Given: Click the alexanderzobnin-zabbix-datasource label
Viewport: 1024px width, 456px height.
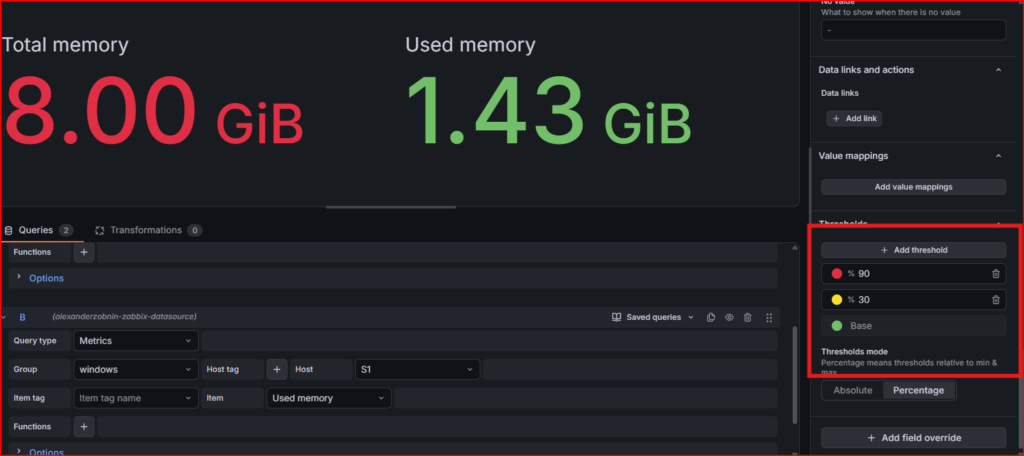Looking at the screenshot, I should pyautogui.click(x=124, y=317).
